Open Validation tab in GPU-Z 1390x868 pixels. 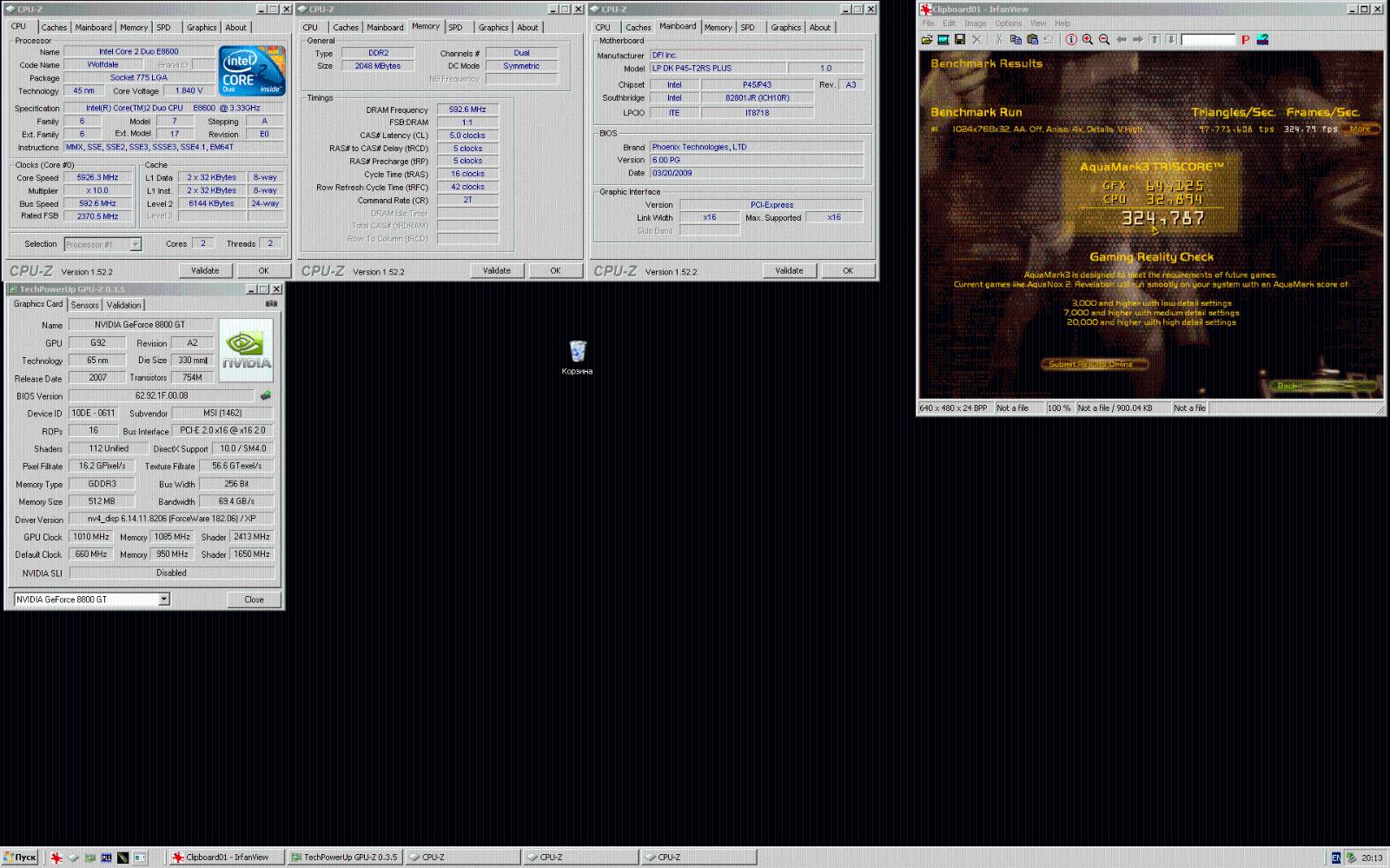point(123,305)
